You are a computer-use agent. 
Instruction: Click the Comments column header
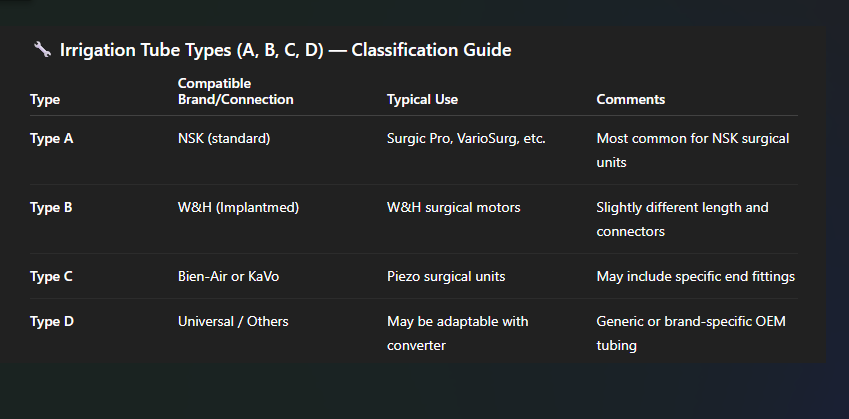pyautogui.click(x=631, y=100)
